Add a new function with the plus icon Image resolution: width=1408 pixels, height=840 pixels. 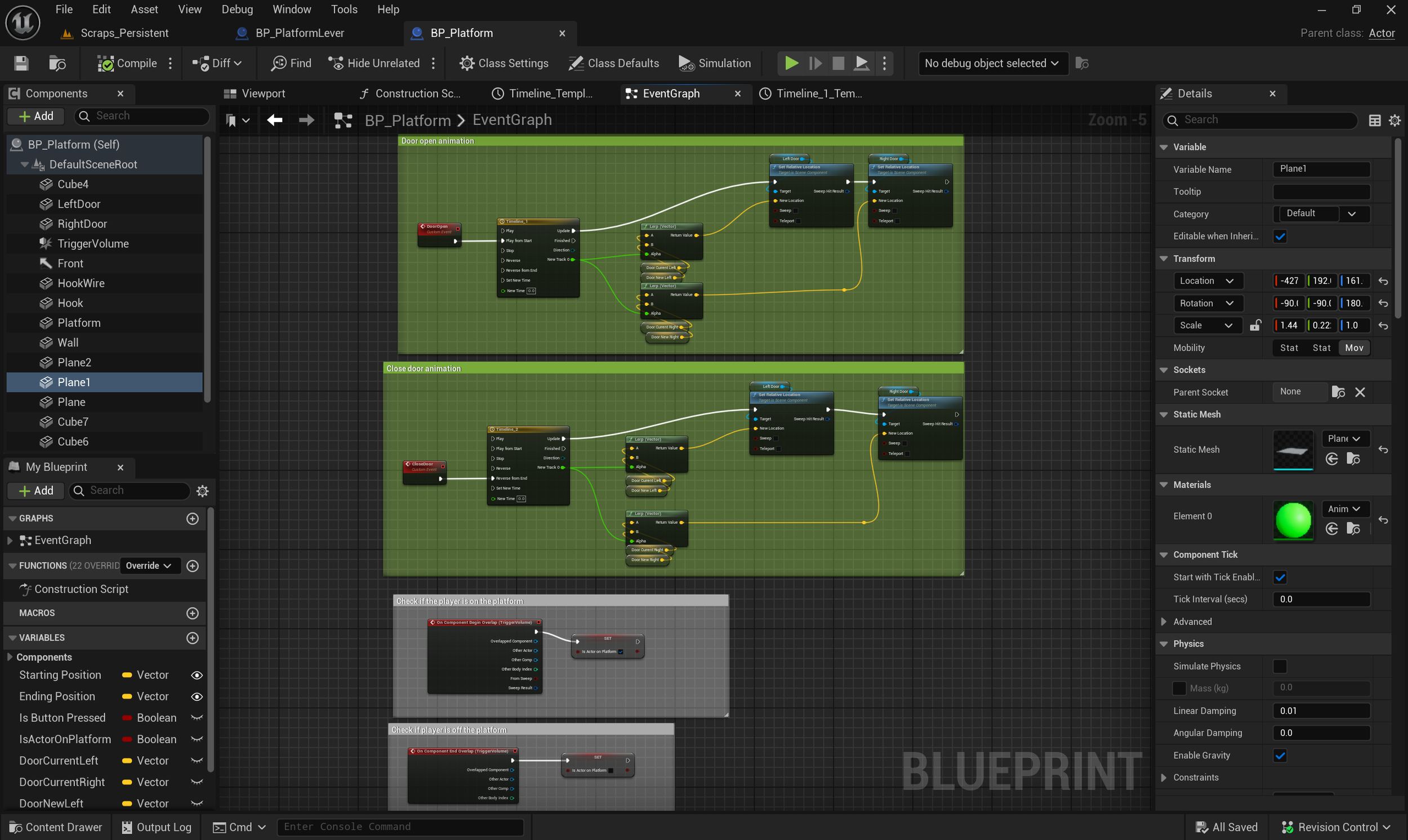click(193, 566)
